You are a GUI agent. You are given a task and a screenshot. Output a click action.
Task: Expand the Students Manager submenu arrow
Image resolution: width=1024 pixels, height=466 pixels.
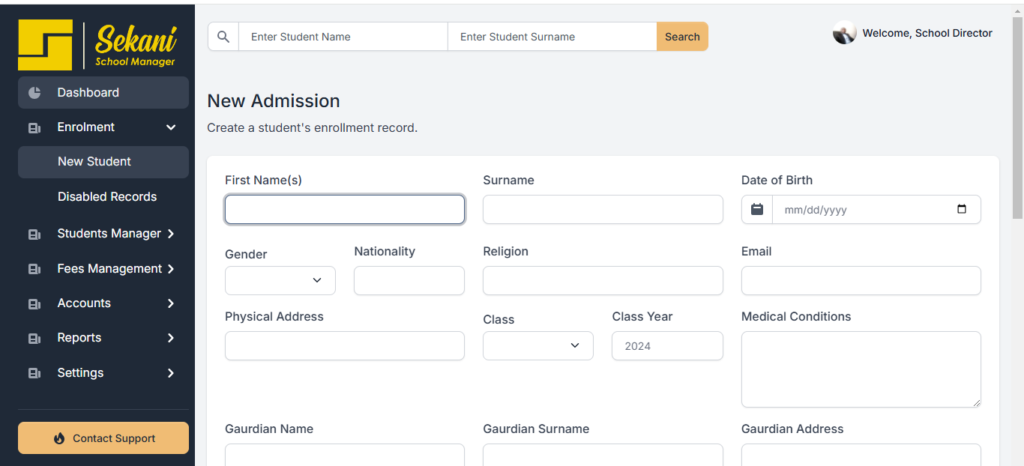tap(170, 234)
